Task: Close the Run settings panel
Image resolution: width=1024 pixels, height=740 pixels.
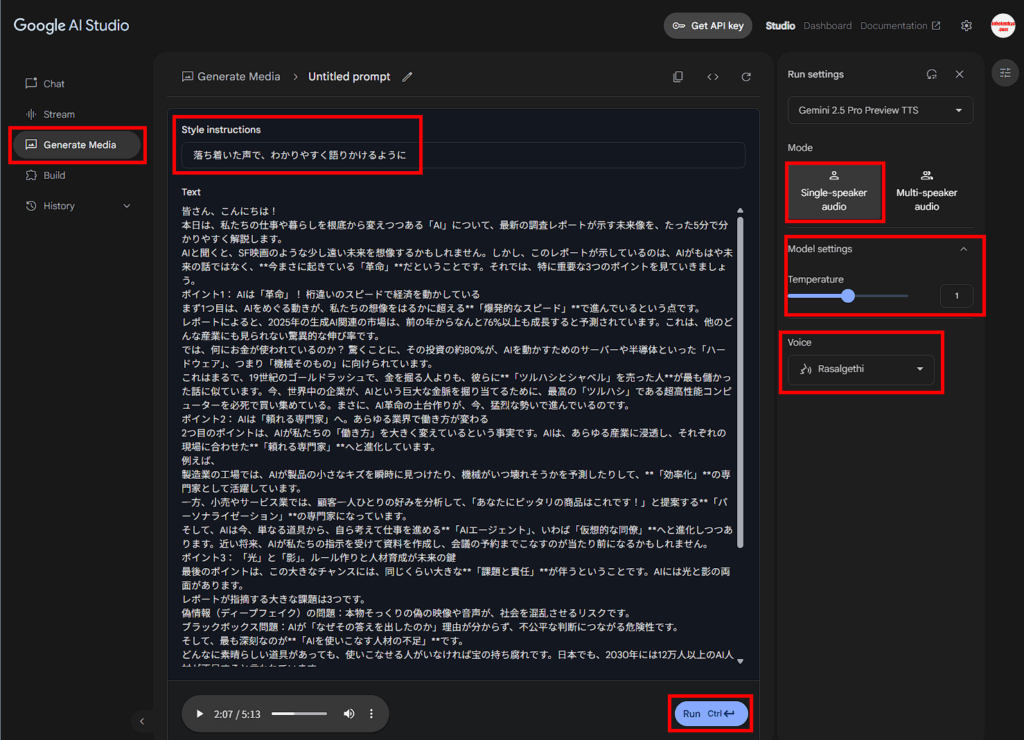Action: [959, 74]
